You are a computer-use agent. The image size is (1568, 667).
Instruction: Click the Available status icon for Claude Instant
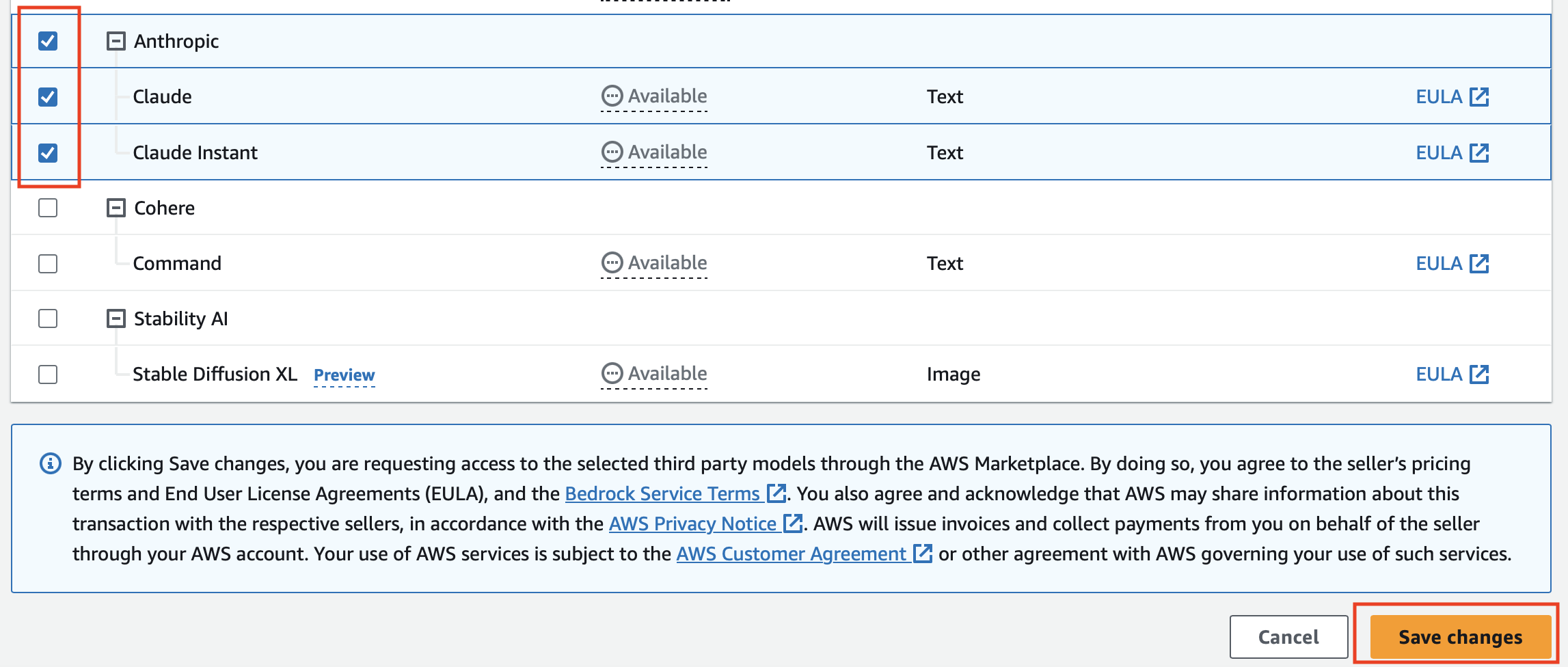[x=612, y=152]
